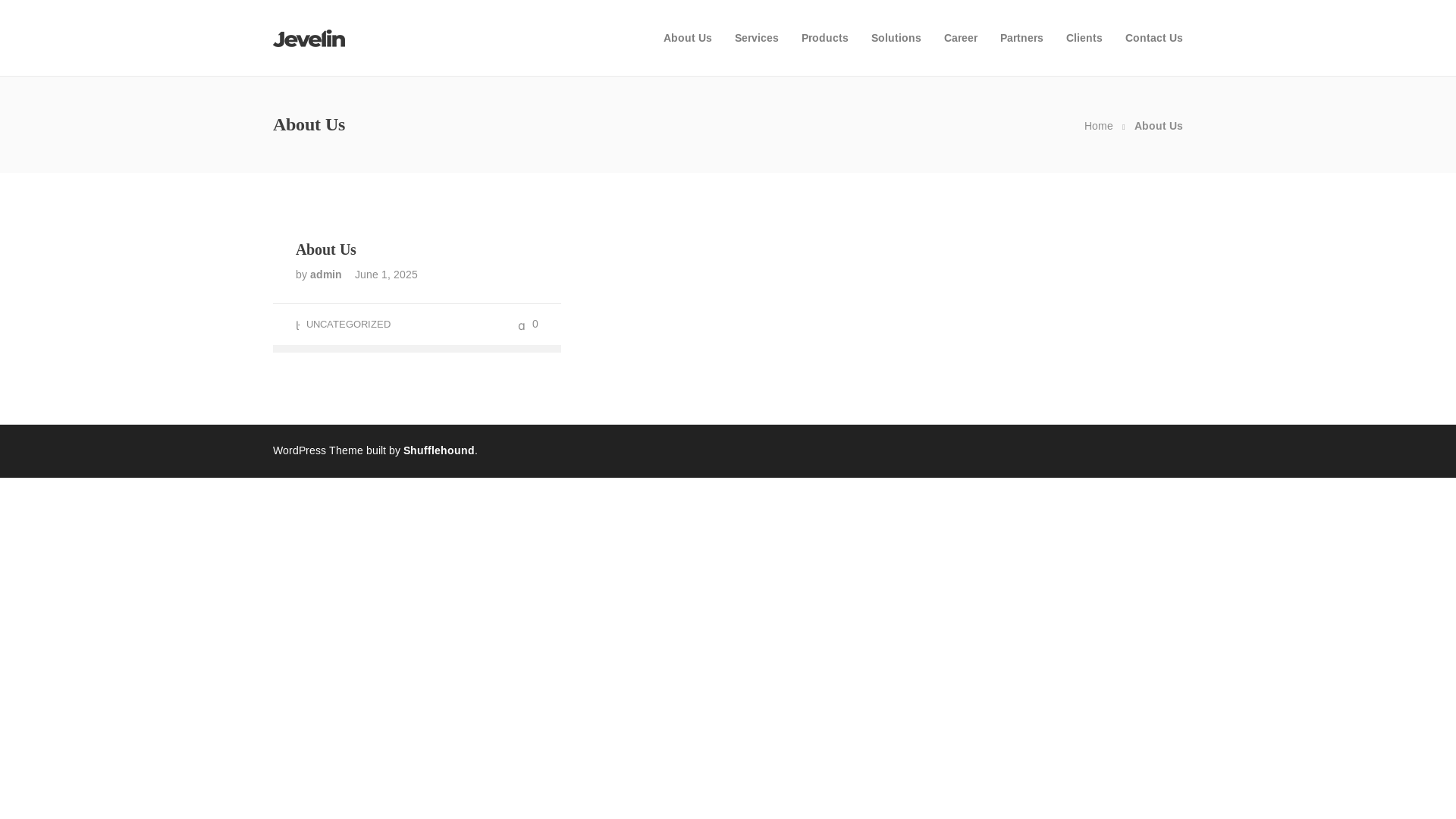Screen dimensions: 1456x819
Task: Open the comment count 0
Action: (535, 324)
